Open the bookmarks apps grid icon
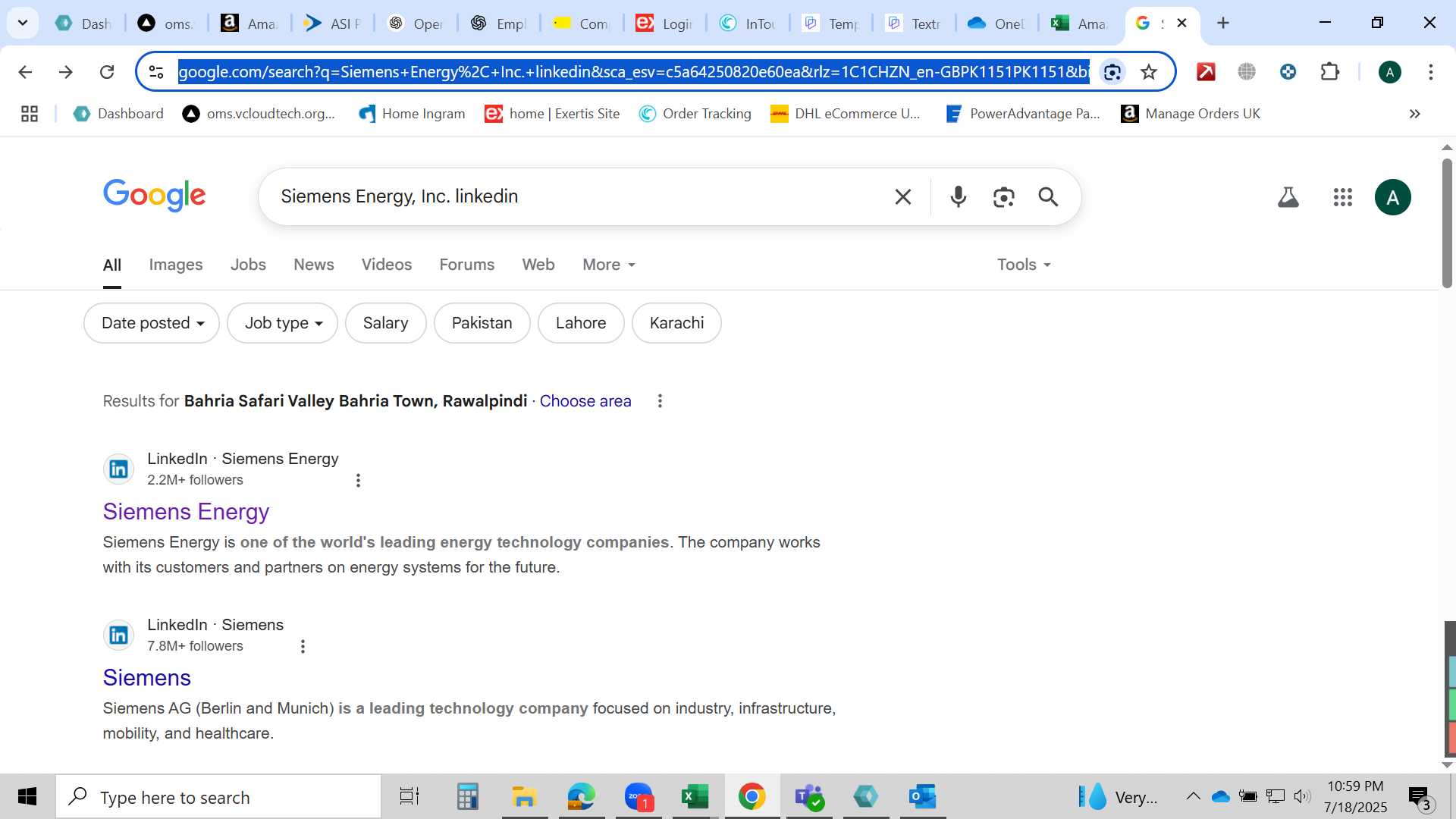Image resolution: width=1456 pixels, height=819 pixels. 30,114
